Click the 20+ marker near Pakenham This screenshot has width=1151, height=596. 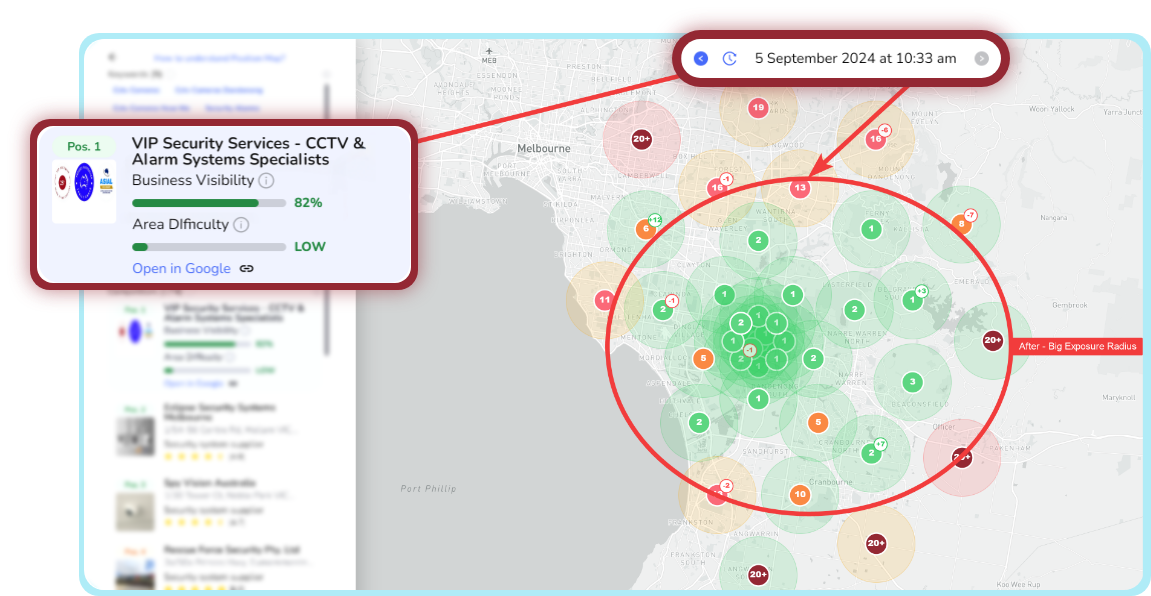(x=961, y=457)
